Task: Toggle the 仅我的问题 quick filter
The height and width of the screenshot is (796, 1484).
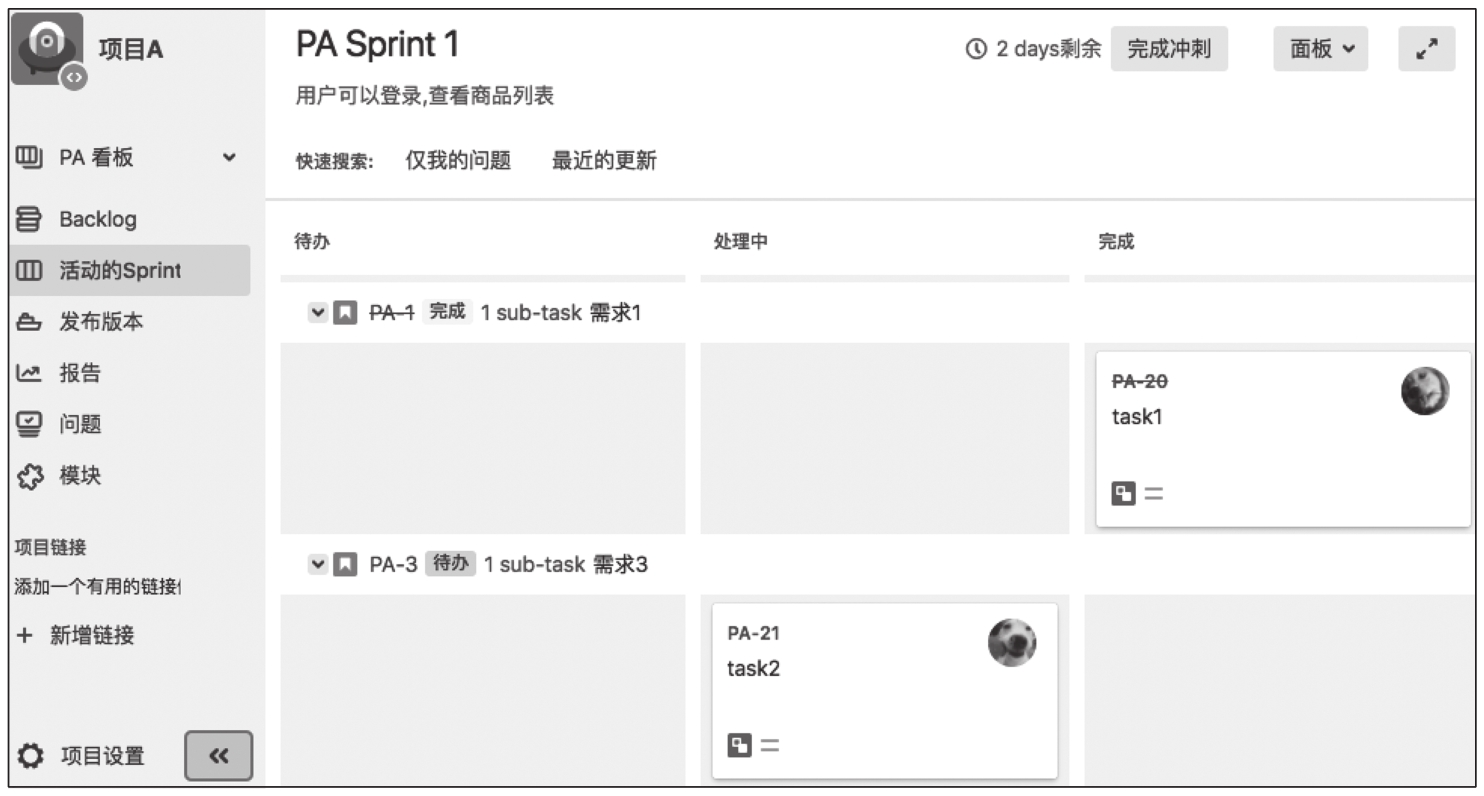Action: [x=458, y=160]
